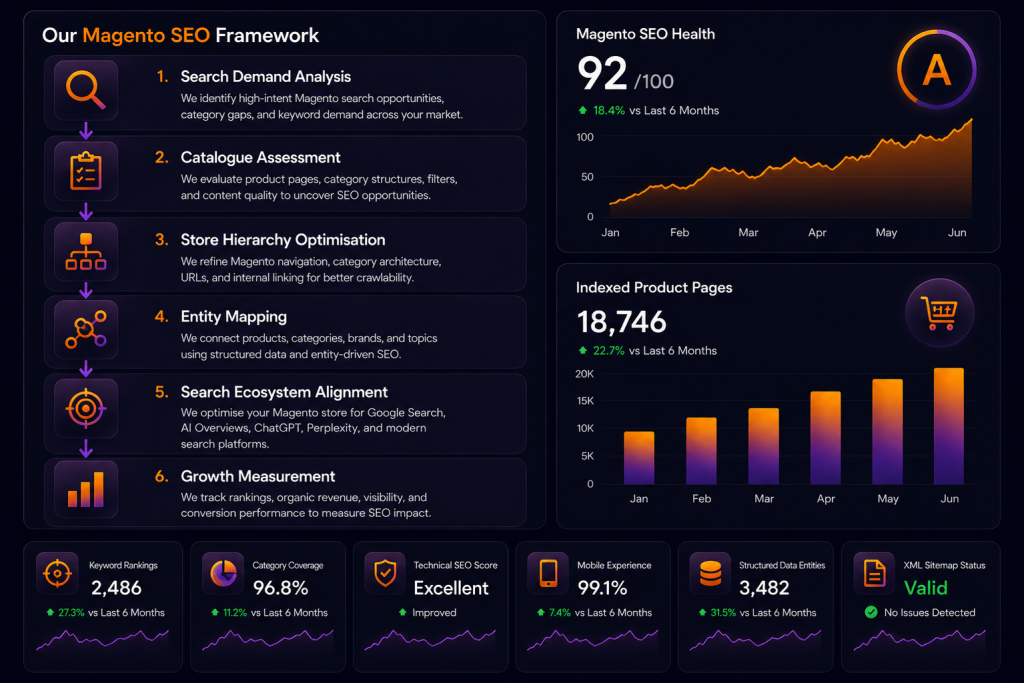Viewport: 1024px width, 683px height.
Task: Click the Our Magento SEO Framework title
Action: pyautogui.click(x=180, y=35)
